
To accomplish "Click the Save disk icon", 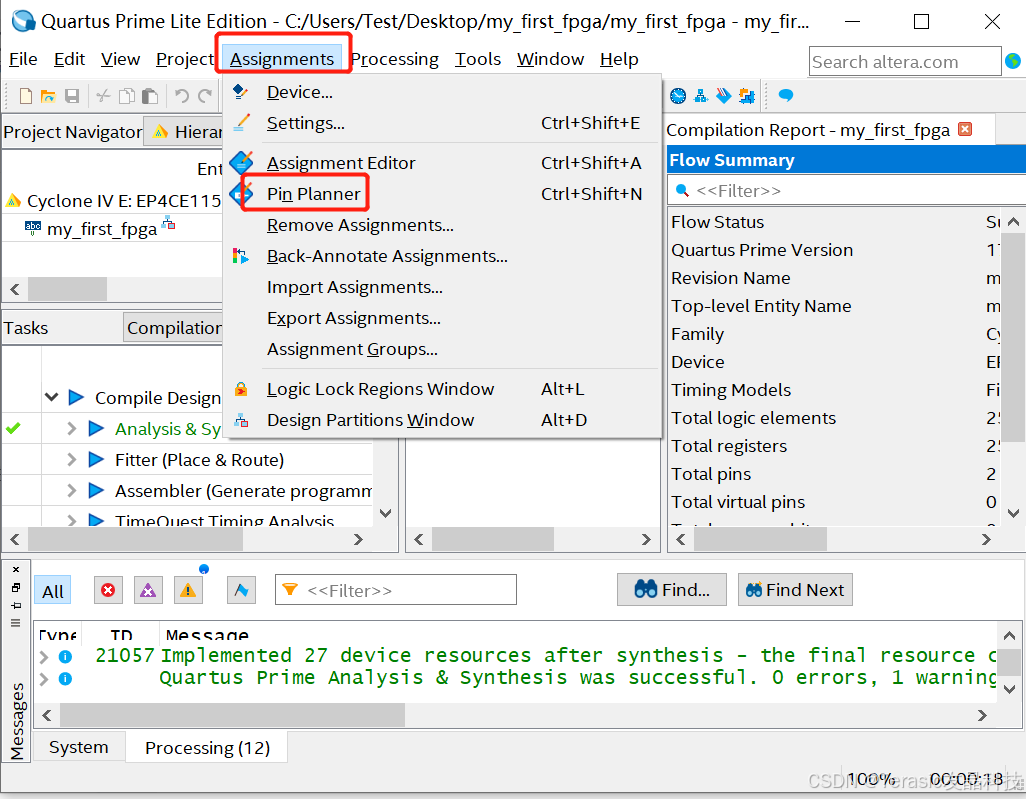I will click(x=72, y=96).
